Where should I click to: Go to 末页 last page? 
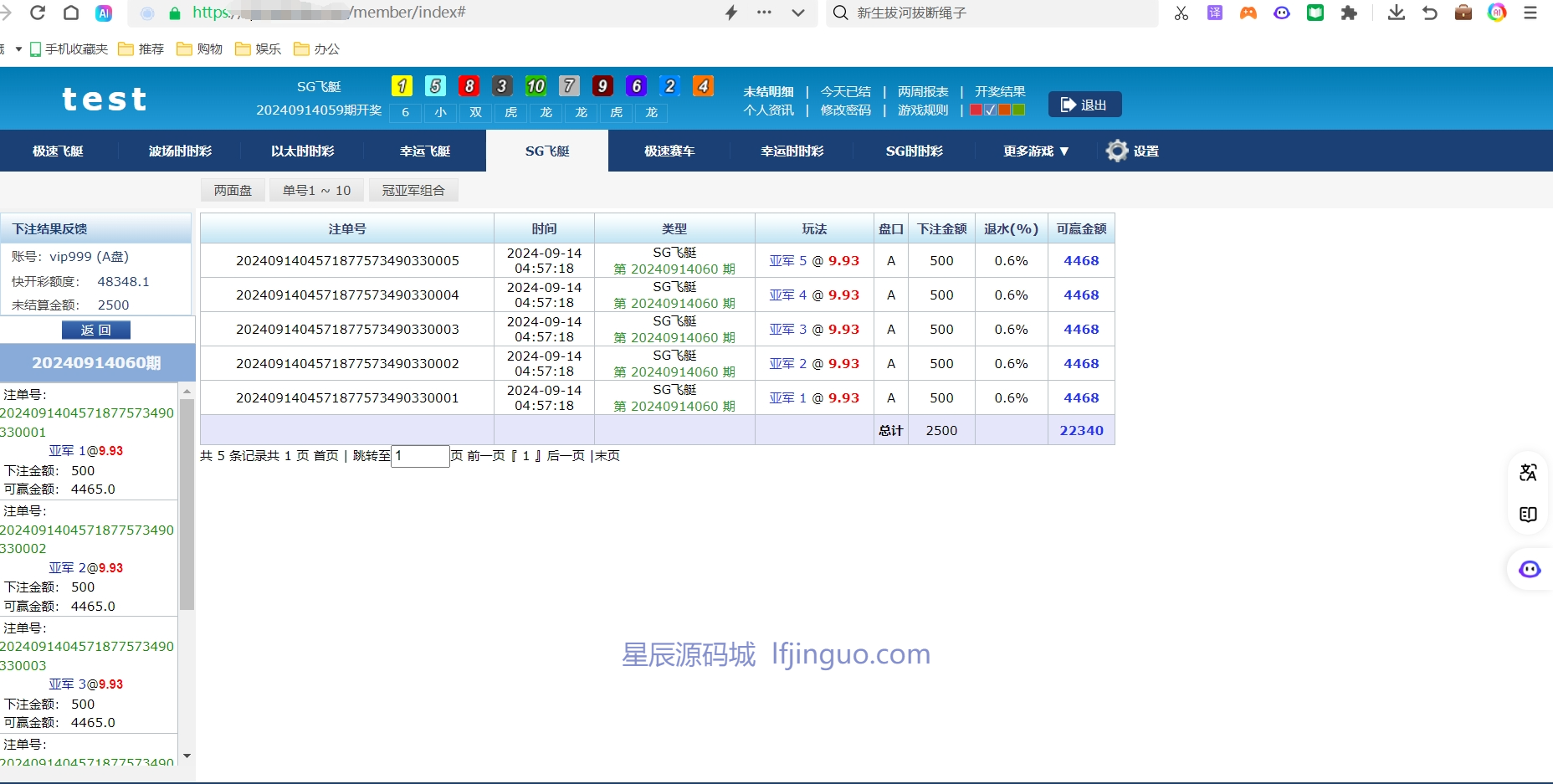click(x=607, y=455)
